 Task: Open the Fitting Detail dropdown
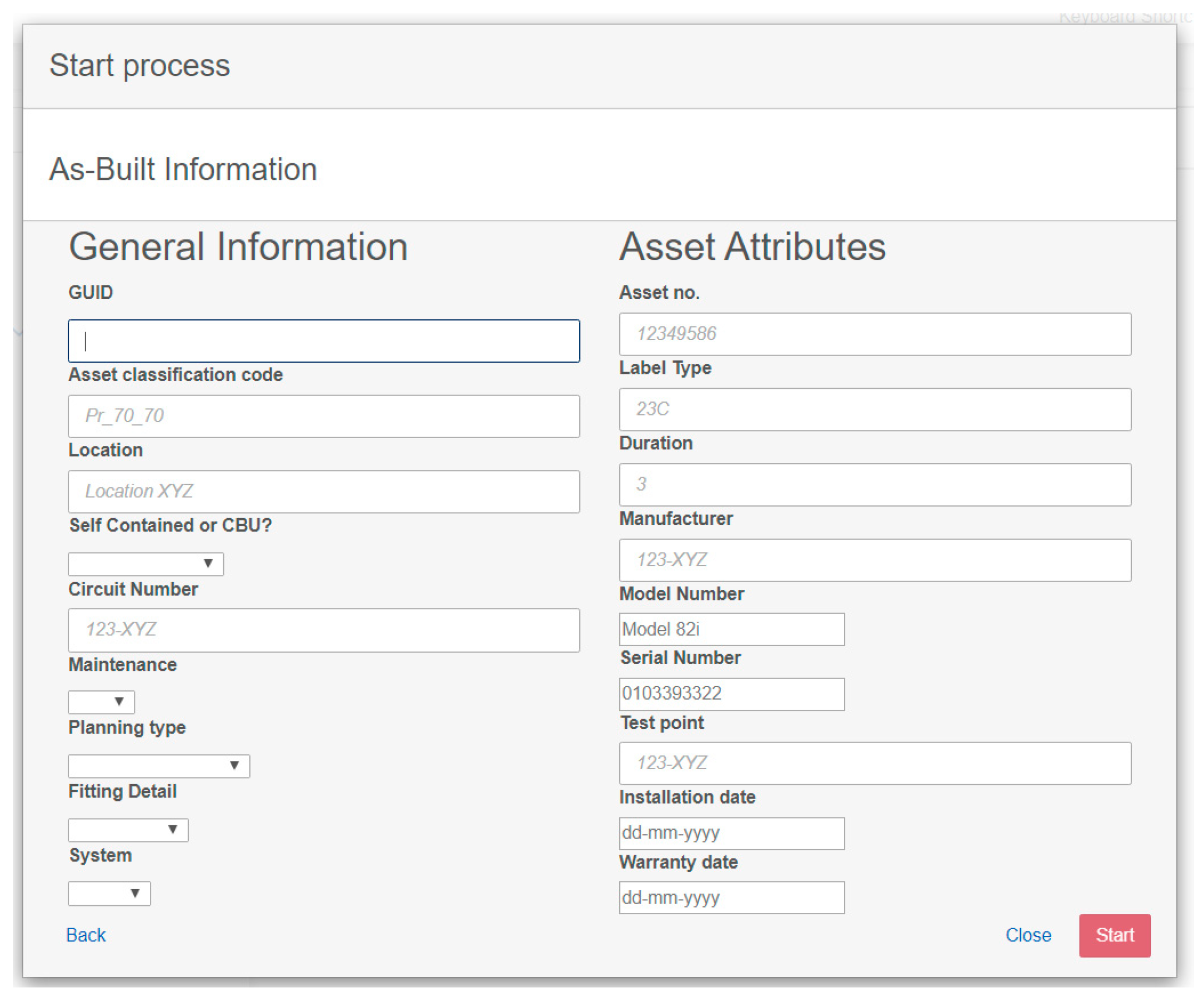point(128,830)
